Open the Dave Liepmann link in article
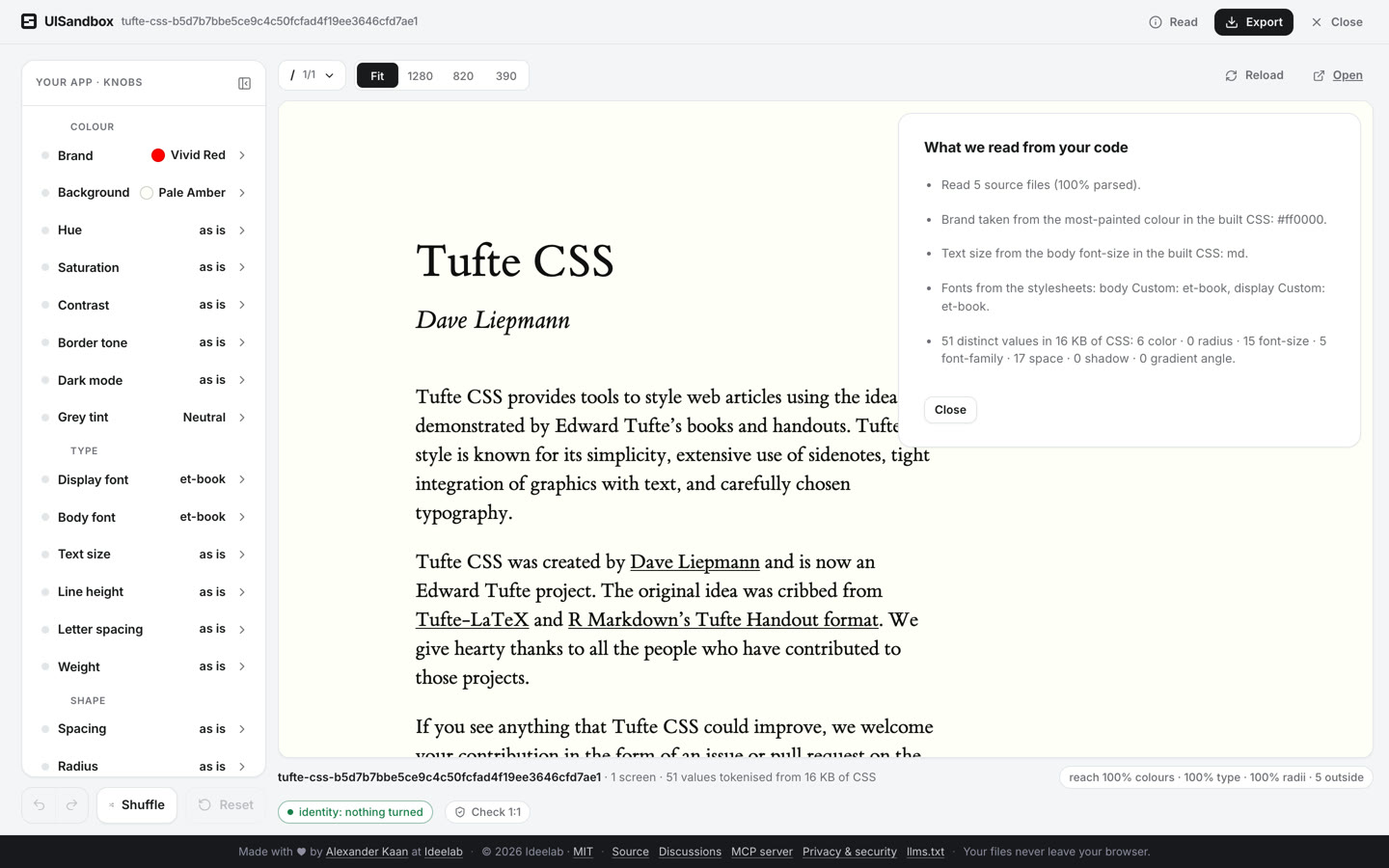1389x868 pixels. point(694,562)
